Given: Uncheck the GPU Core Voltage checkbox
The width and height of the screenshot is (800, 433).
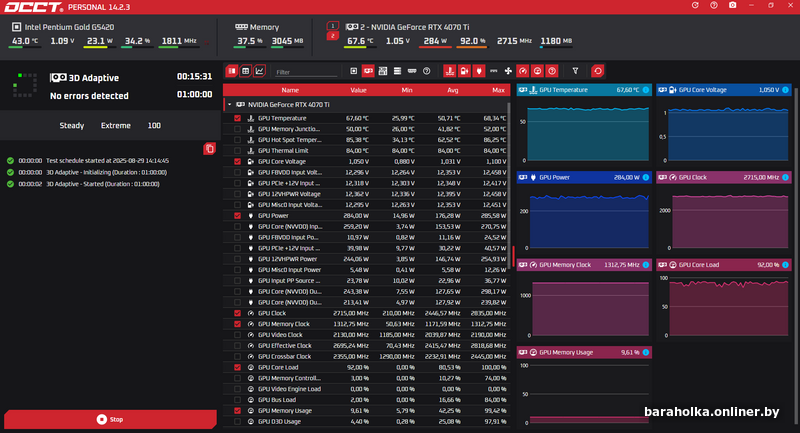Looking at the screenshot, I should 237,162.
